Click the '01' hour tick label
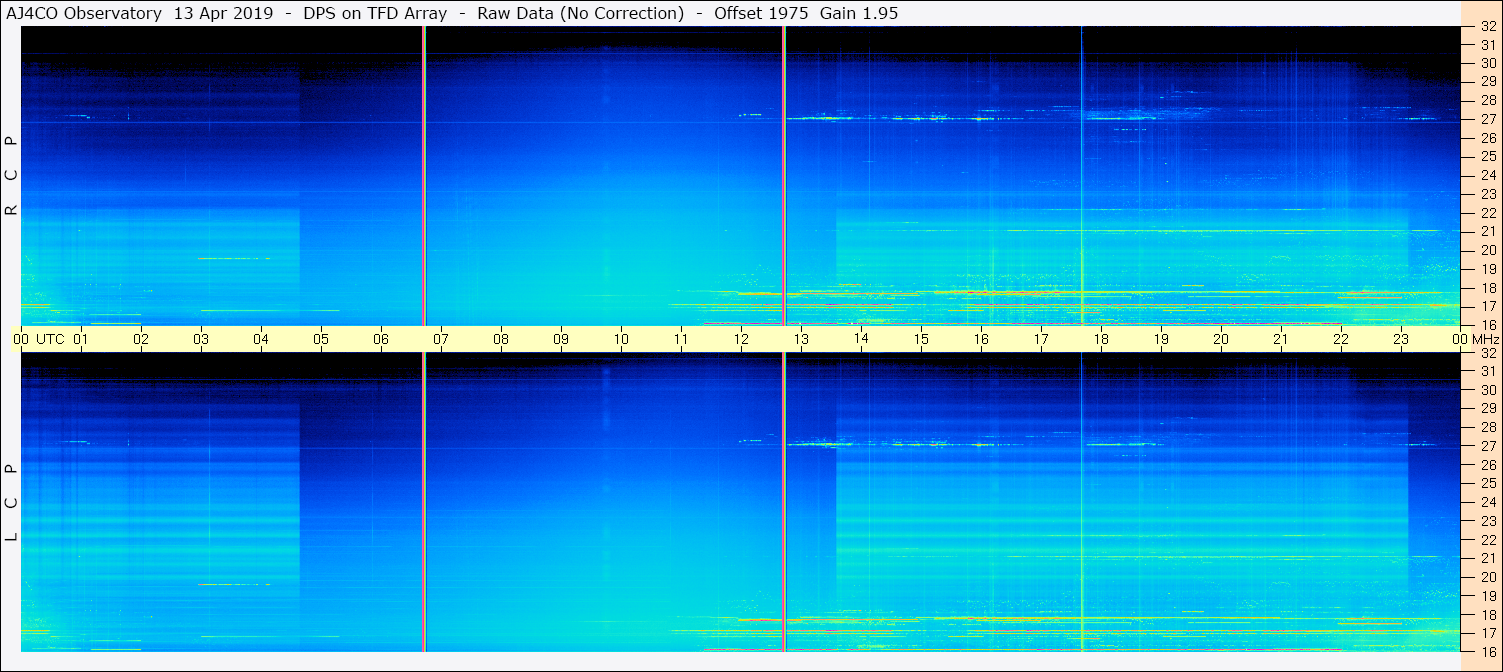This screenshot has width=1503, height=672. [x=81, y=339]
